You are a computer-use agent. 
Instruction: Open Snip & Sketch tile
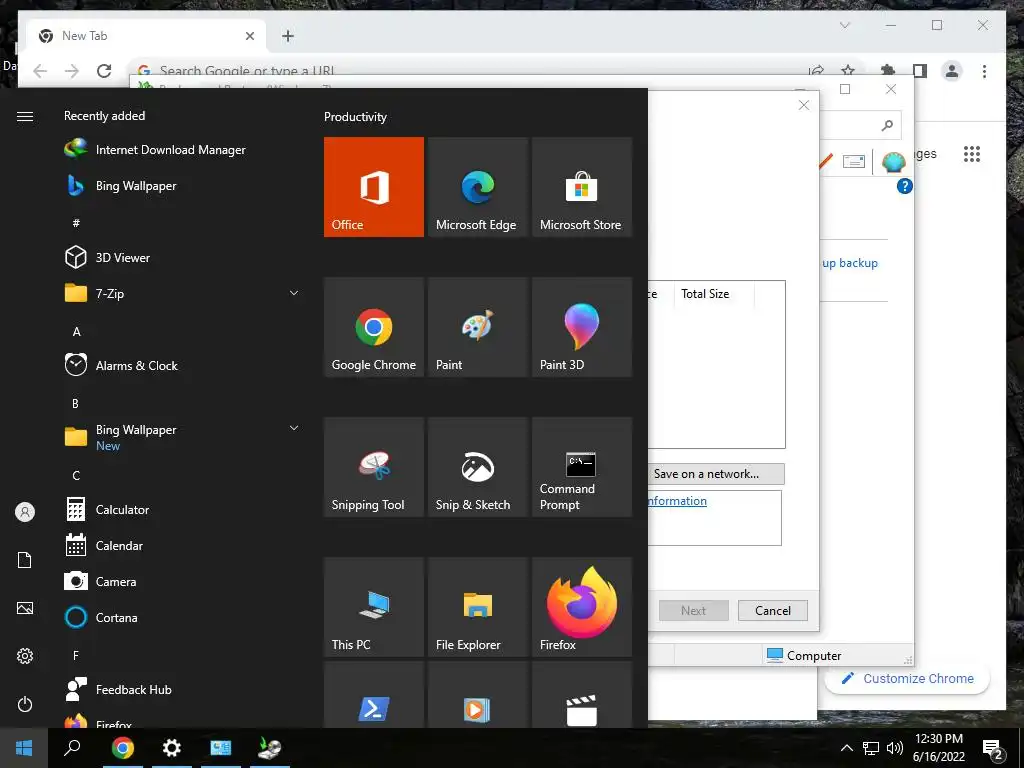click(x=477, y=467)
